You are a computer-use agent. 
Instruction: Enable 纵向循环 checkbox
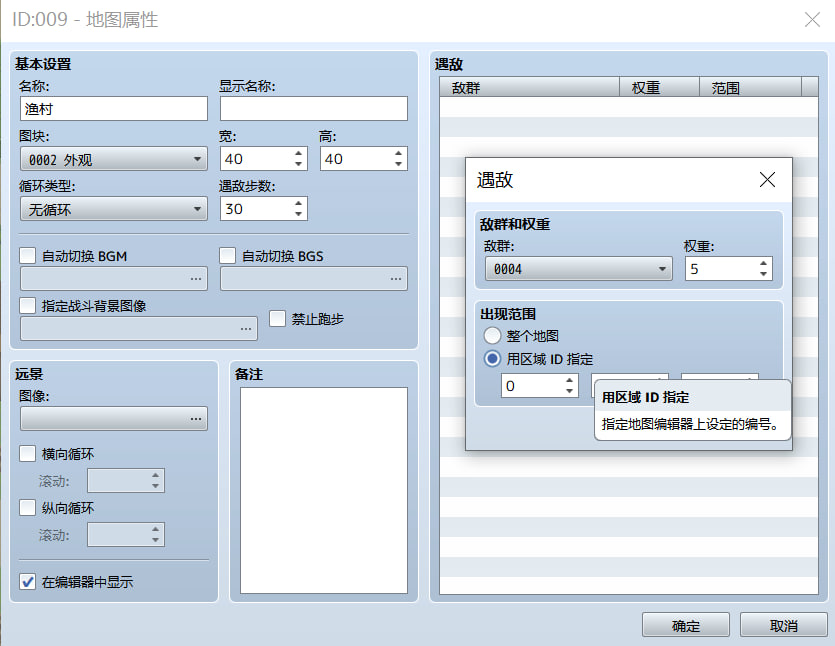[x=27, y=508]
